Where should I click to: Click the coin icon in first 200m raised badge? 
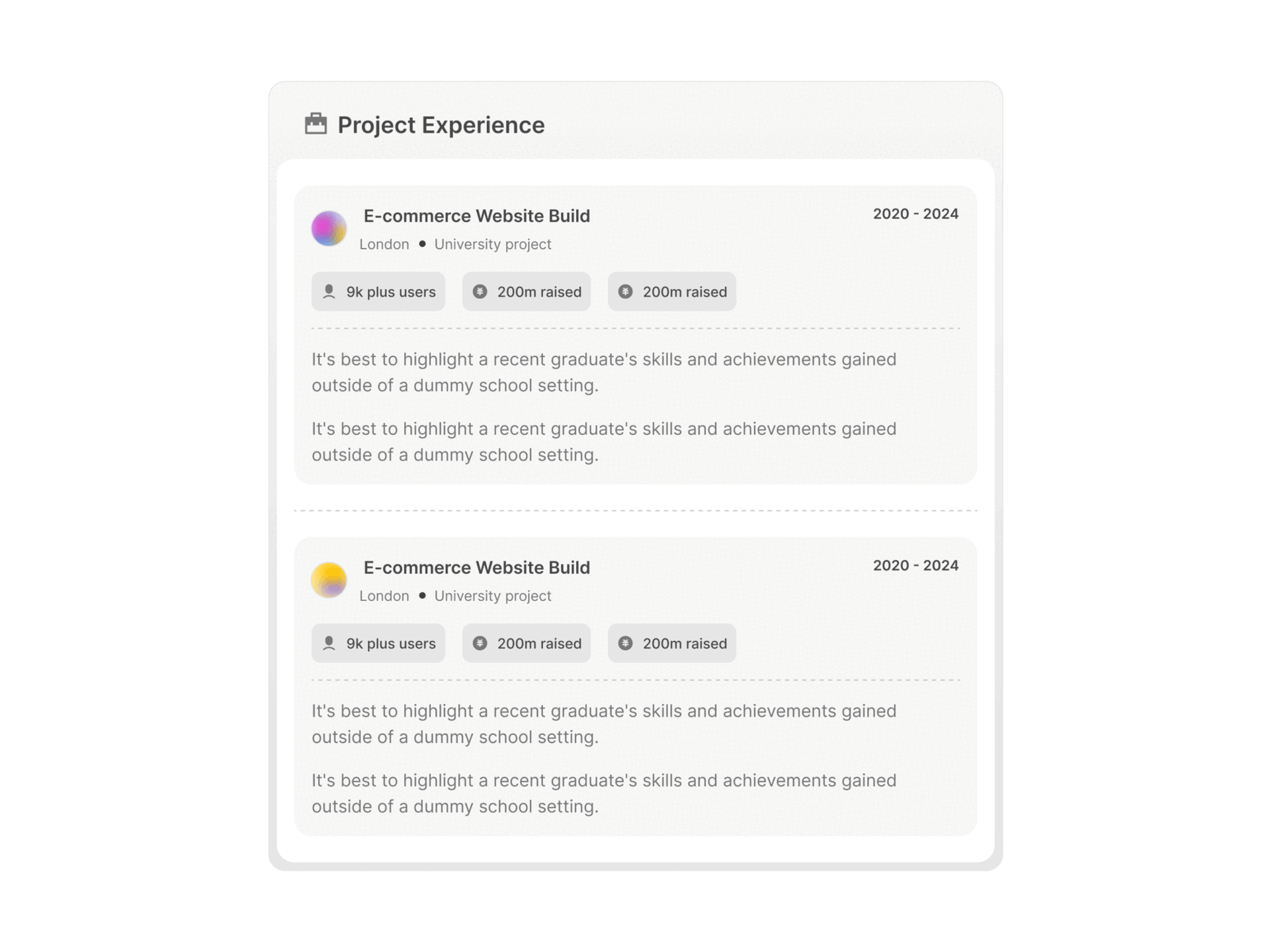click(481, 291)
